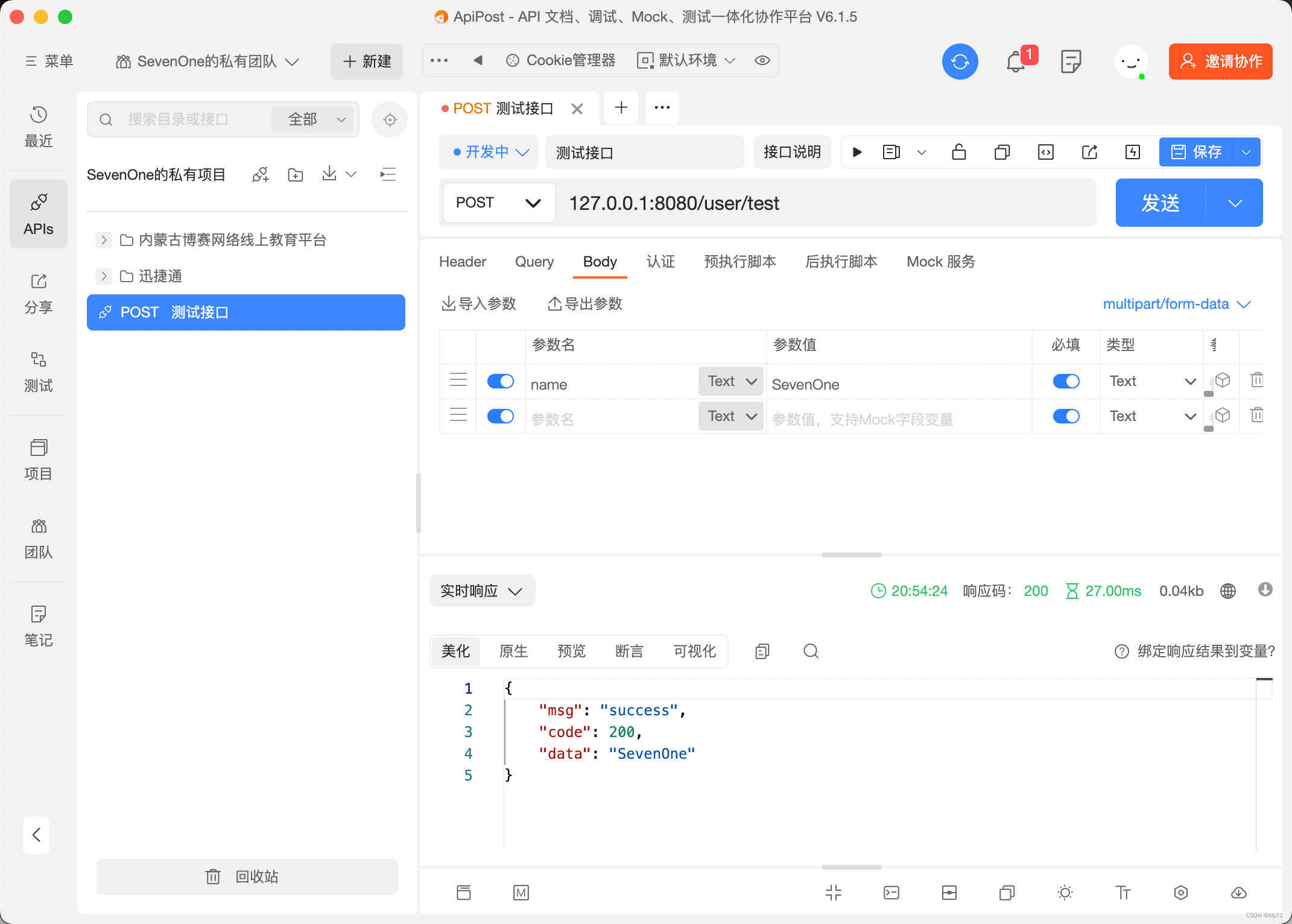
Task: Click the run play arrow icon
Action: pos(857,152)
